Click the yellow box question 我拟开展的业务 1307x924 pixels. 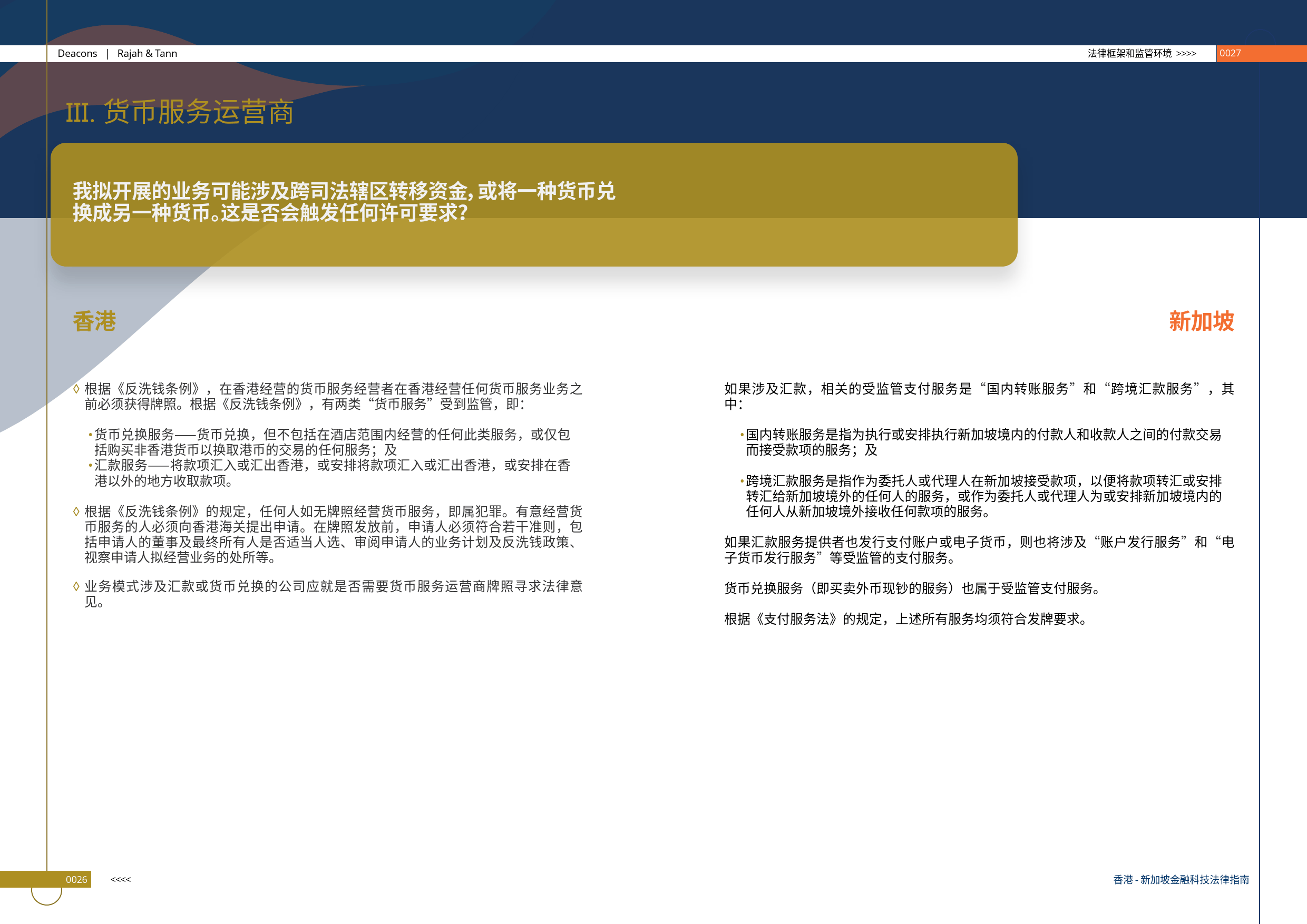click(x=344, y=202)
